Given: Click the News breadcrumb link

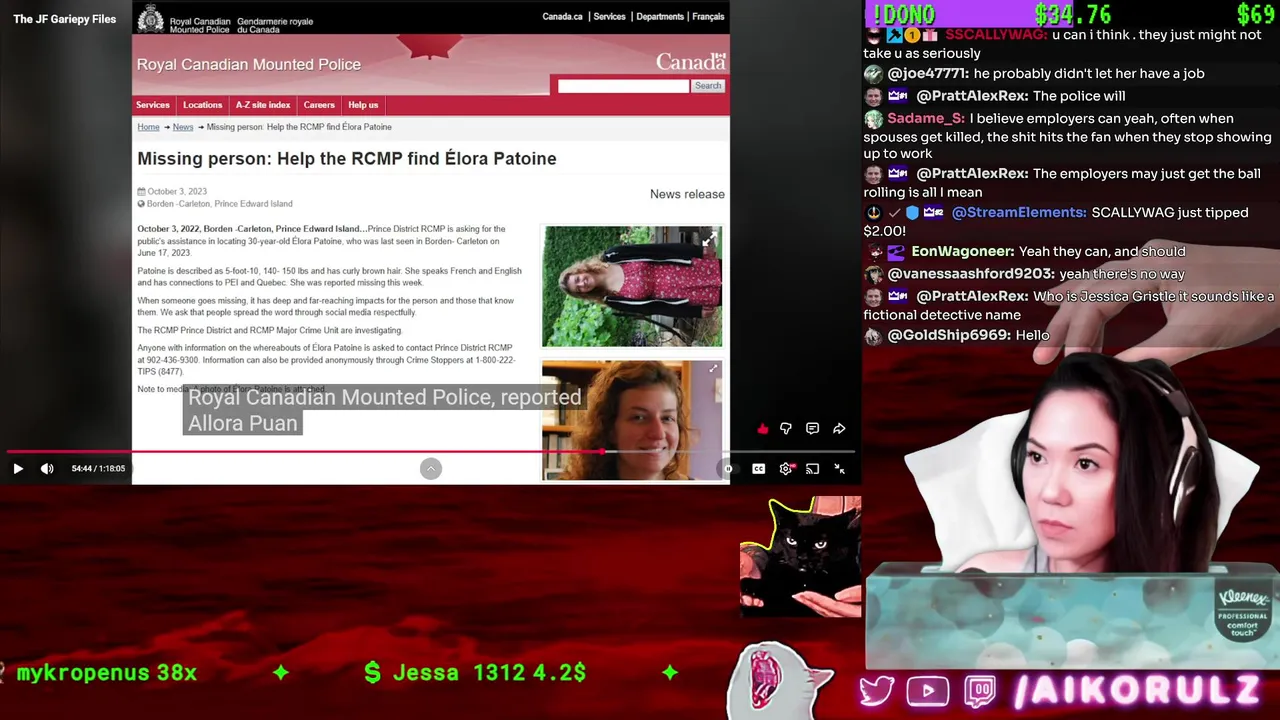Looking at the screenshot, I should coord(183,127).
